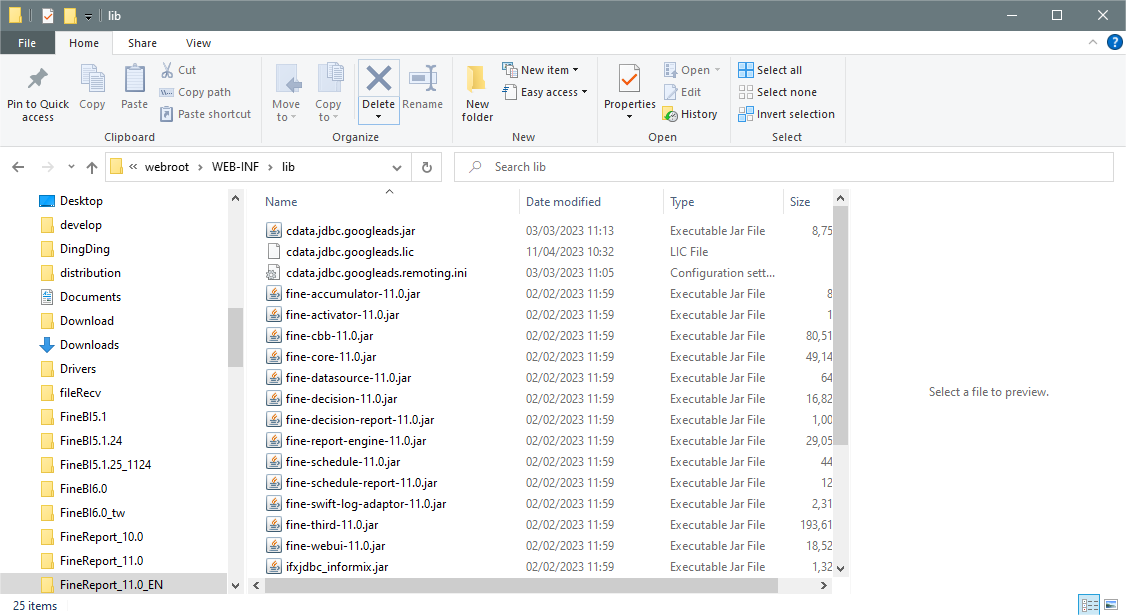Switch to the View tab
The height and width of the screenshot is (615, 1126).
coord(198,43)
